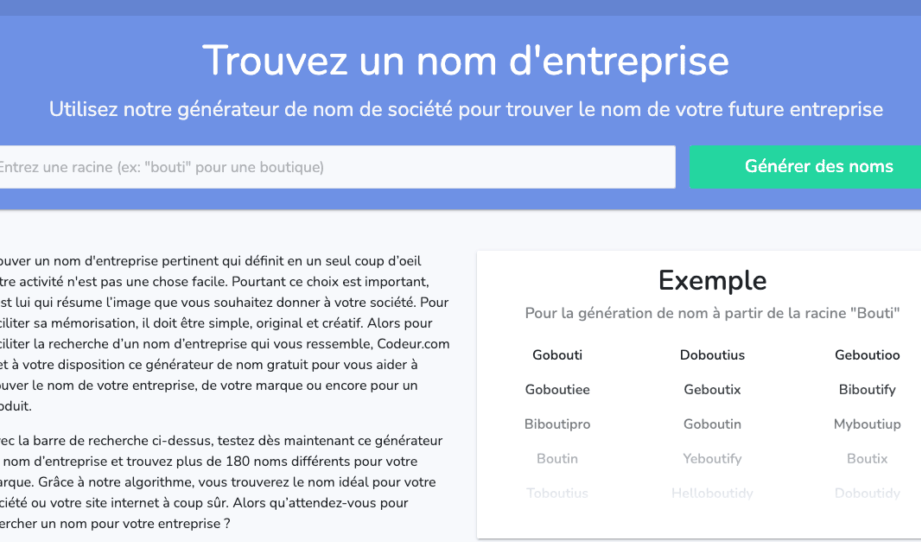
Task: Click the paragraph mentioning 180 different names
Action: pyautogui.click(x=222, y=482)
